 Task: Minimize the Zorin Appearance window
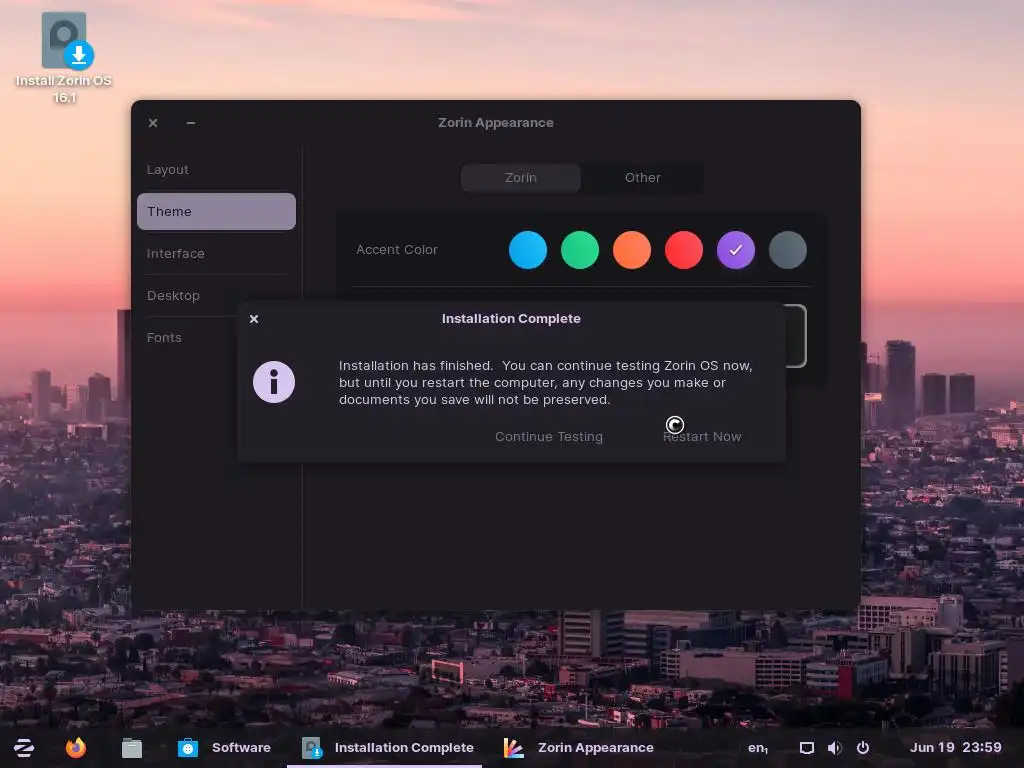pos(191,123)
